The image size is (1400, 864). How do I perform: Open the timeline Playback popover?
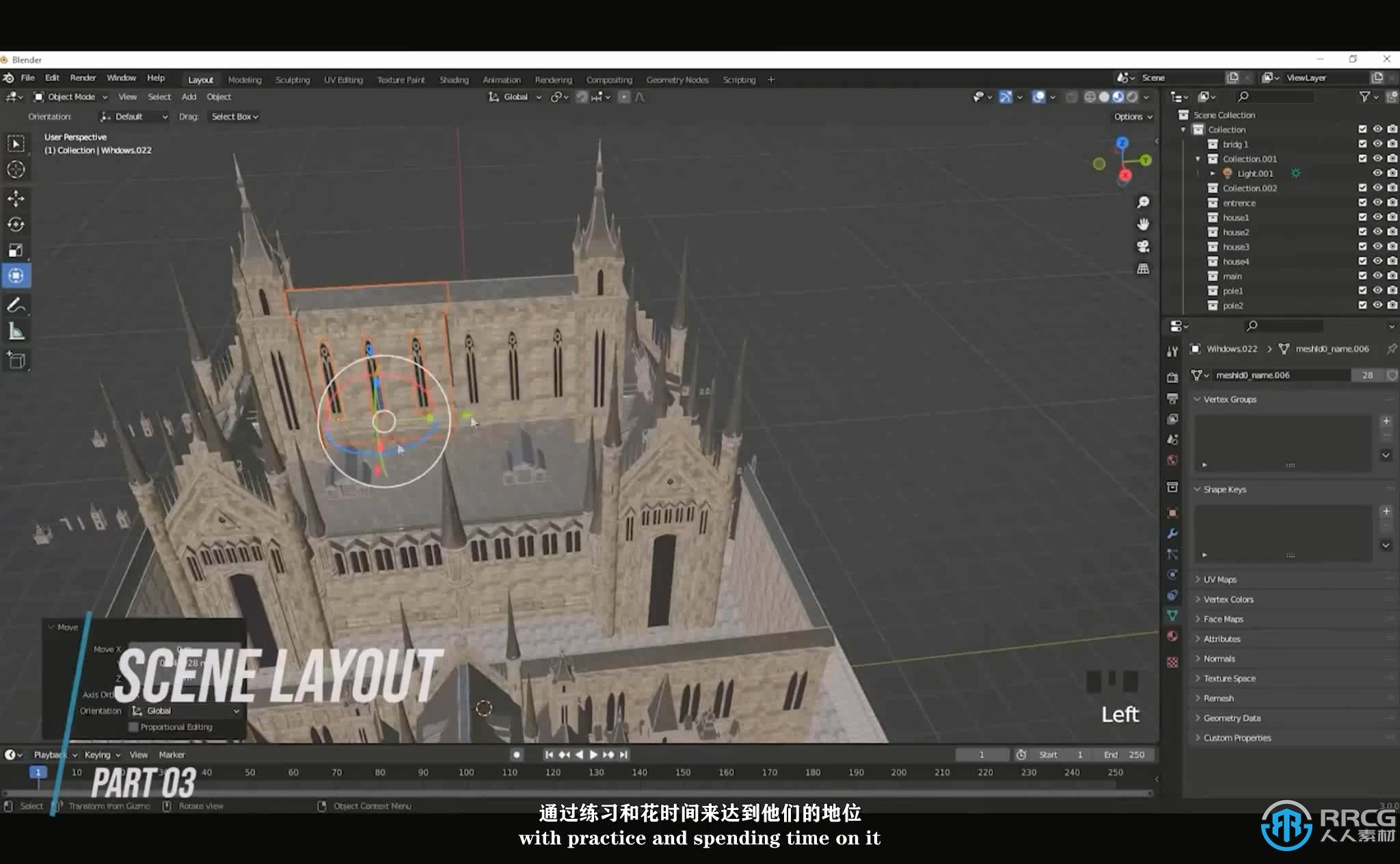click(55, 755)
